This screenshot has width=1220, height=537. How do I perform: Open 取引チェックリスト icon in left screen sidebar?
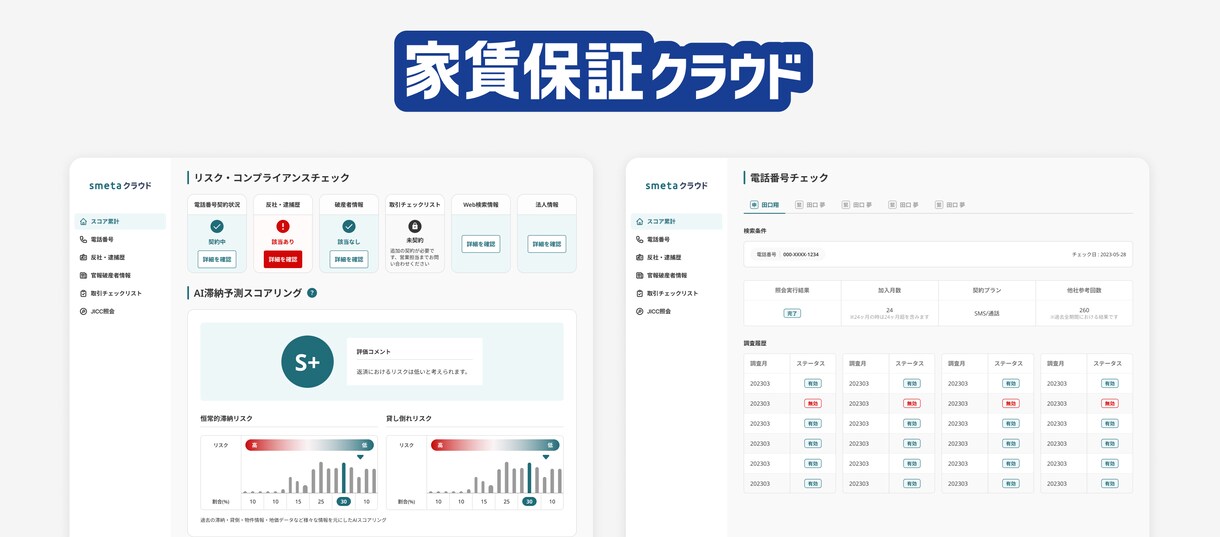[83, 294]
